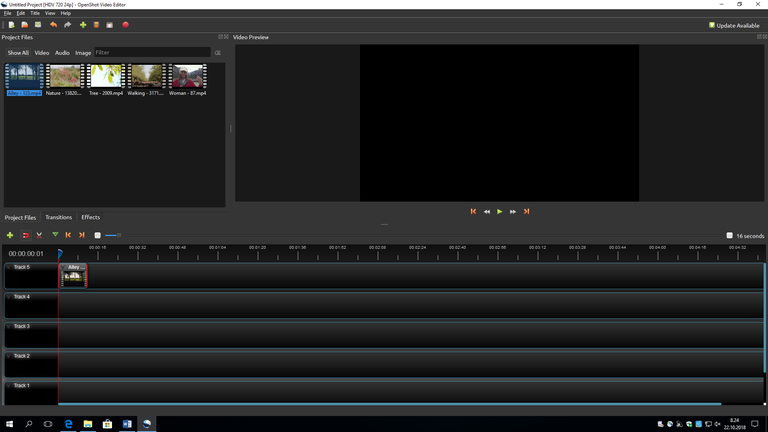The width and height of the screenshot is (768, 432).
Task: Click the New Project toolbar icon
Action: coord(10,25)
